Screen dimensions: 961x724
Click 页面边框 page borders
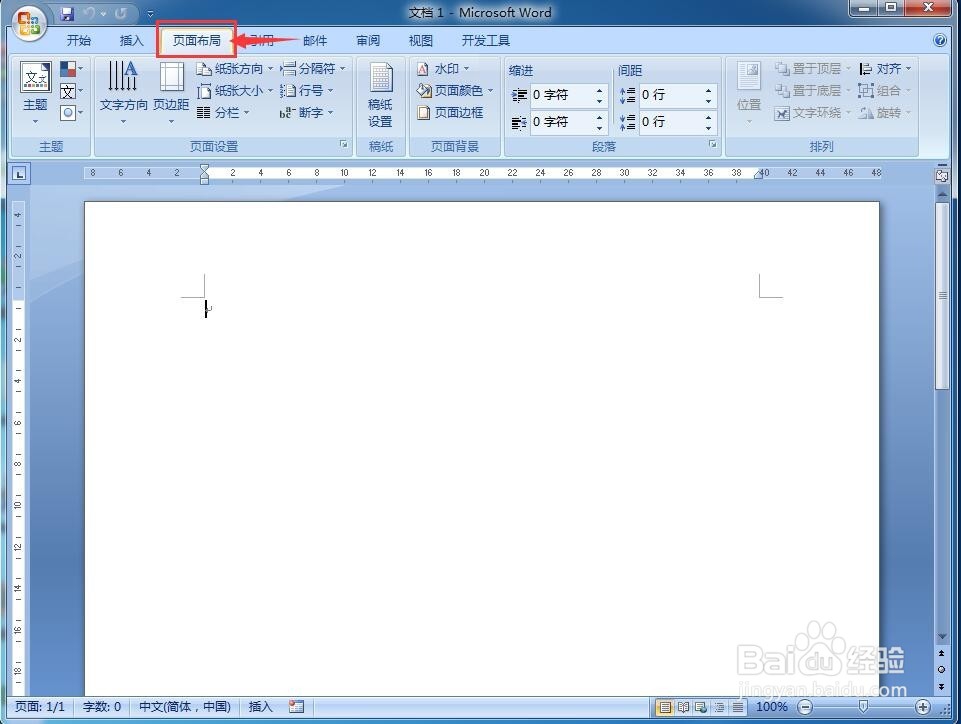pos(450,113)
